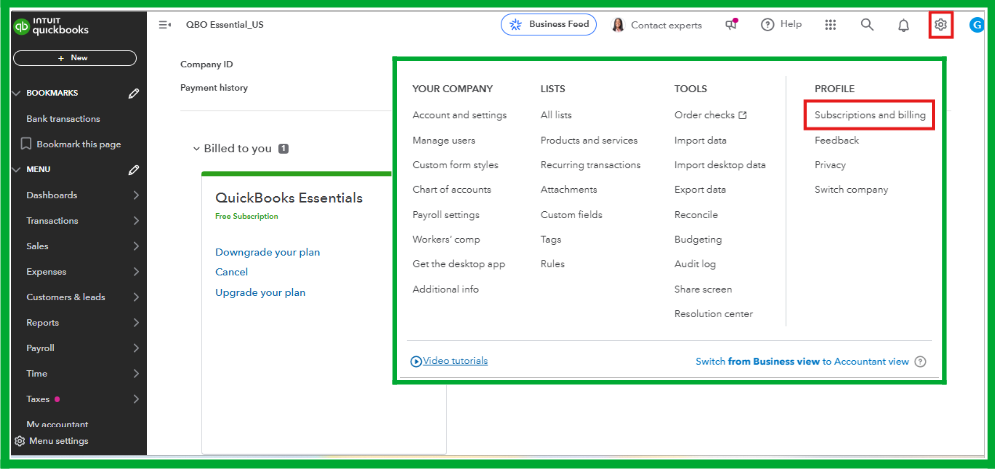The height and width of the screenshot is (469, 995).
Task: Expand the Payroll submenu arrow
Action: click(136, 348)
